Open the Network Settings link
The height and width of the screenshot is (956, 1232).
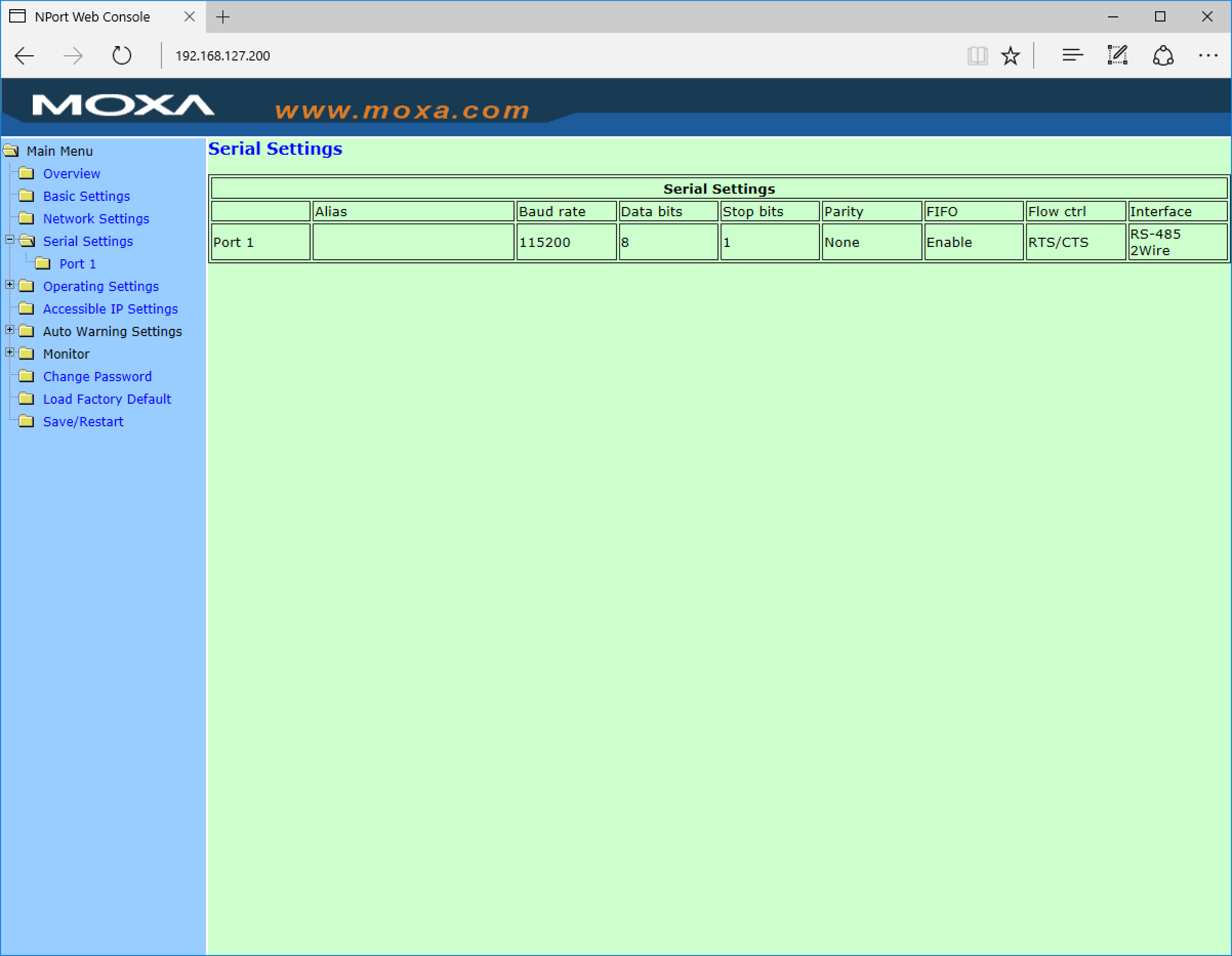point(96,219)
